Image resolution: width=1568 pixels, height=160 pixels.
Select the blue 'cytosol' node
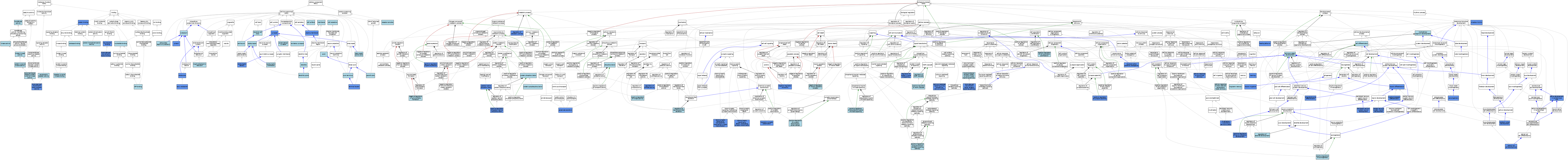coord(177,44)
